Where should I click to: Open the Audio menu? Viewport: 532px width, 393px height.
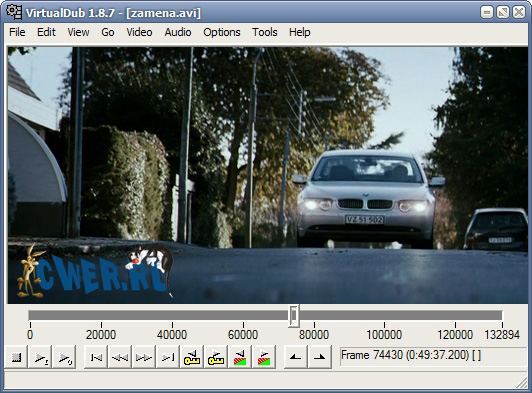(178, 32)
